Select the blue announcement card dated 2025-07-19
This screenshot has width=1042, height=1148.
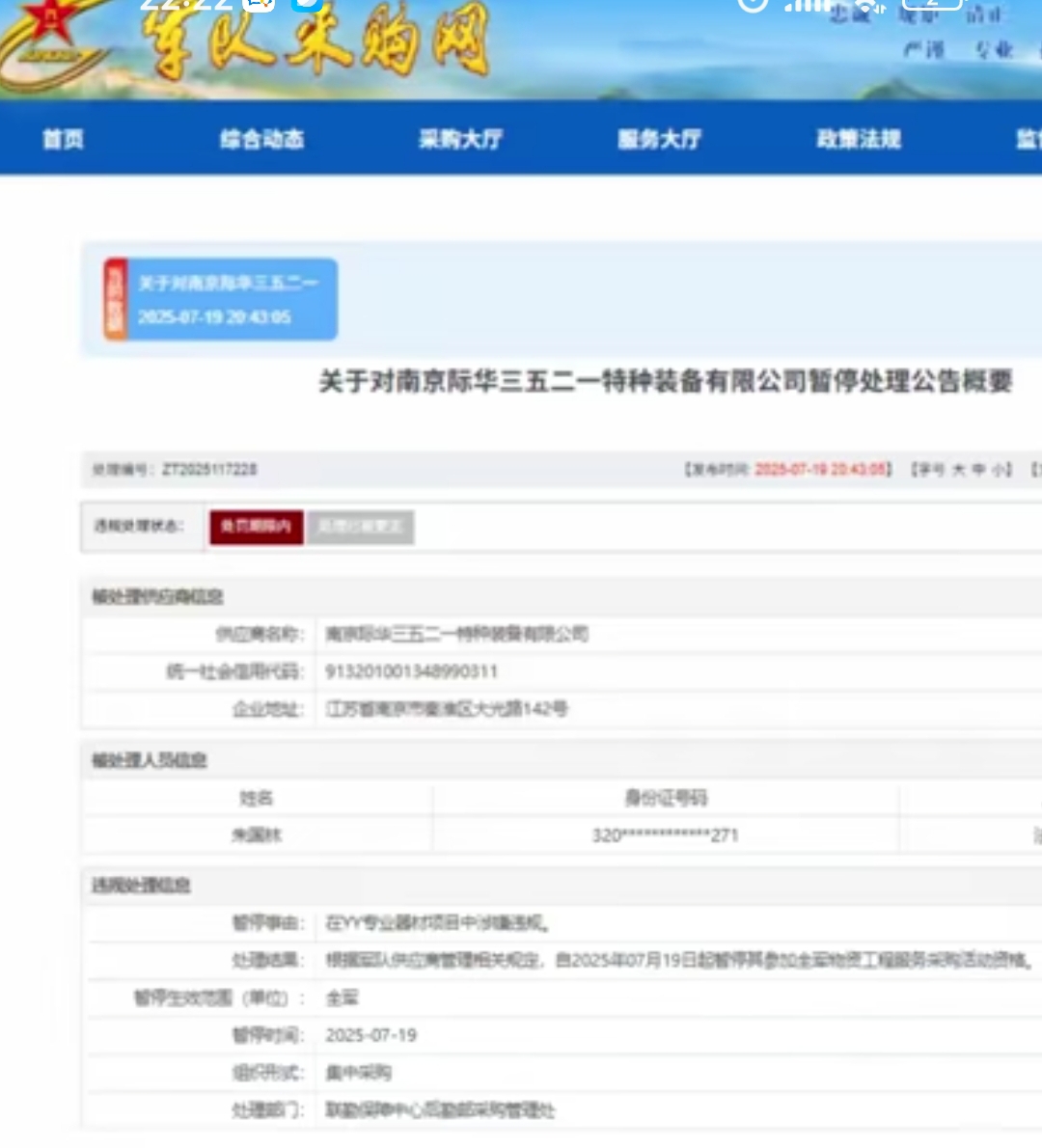[220, 299]
